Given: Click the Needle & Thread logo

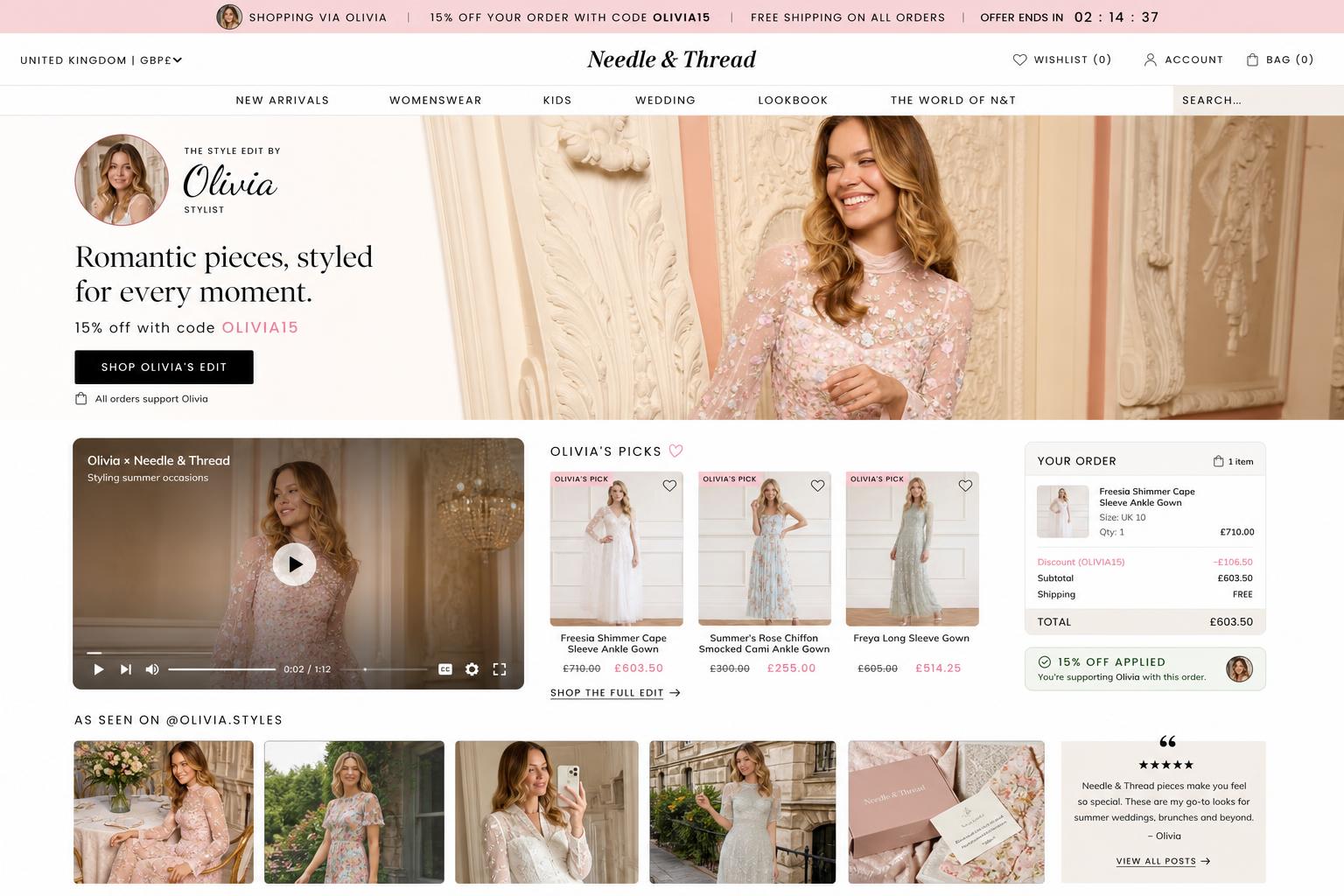Looking at the screenshot, I should (x=671, y=59).
